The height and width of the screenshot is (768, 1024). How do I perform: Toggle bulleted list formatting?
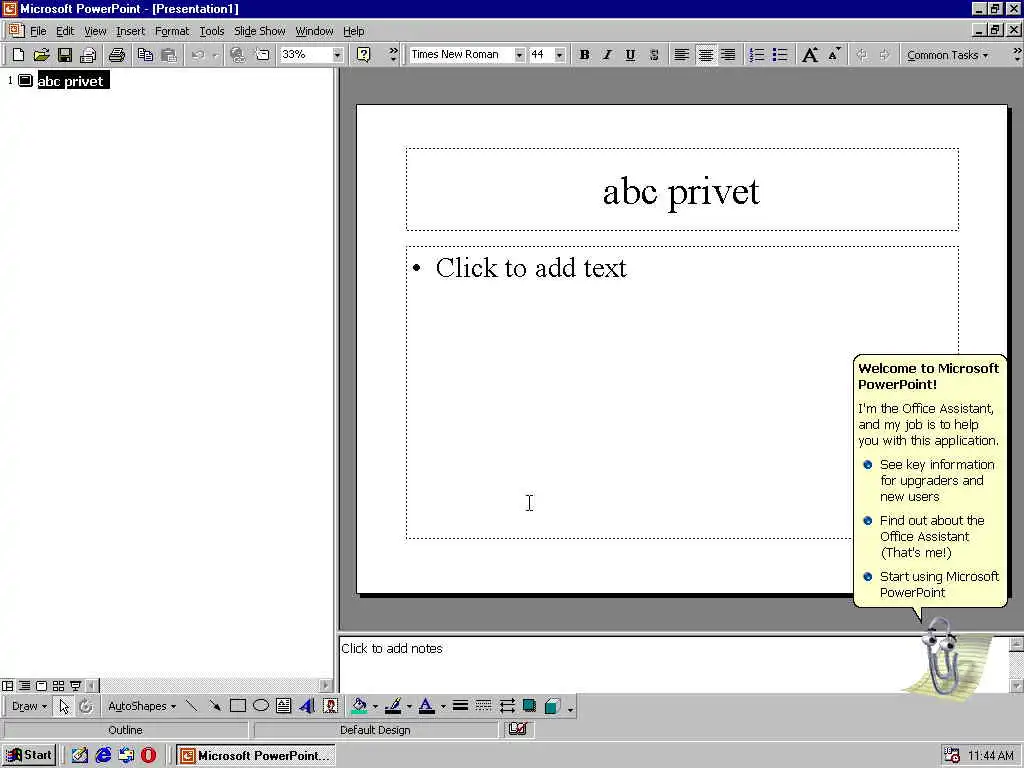tap(780, 55)
